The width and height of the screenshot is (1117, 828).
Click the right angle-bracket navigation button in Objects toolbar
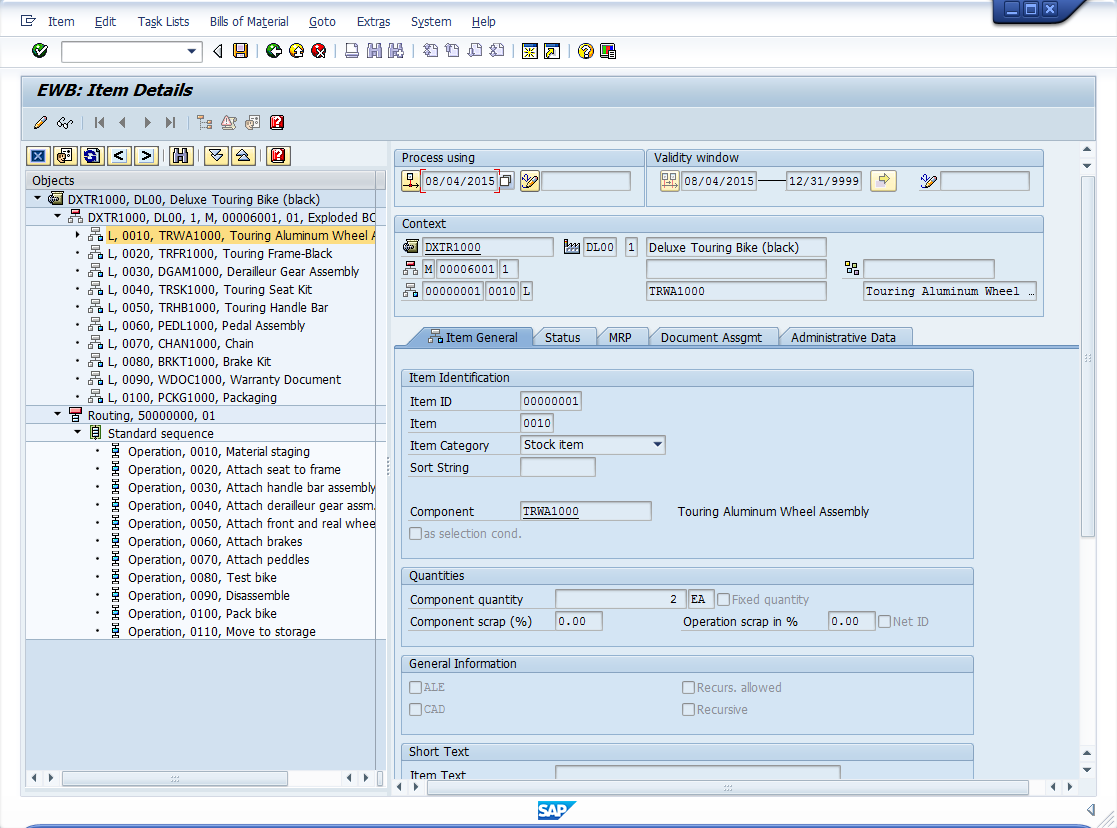pyautogui.click(x=146, y=155)
